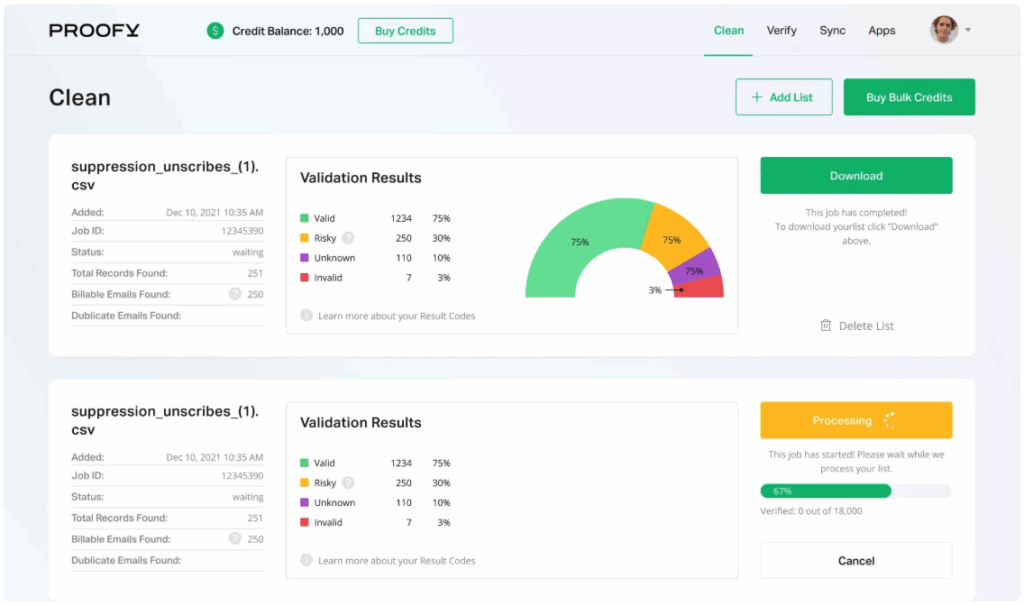
Task: Click the trash icon next to Delete List
Action: tap(825, 326)
